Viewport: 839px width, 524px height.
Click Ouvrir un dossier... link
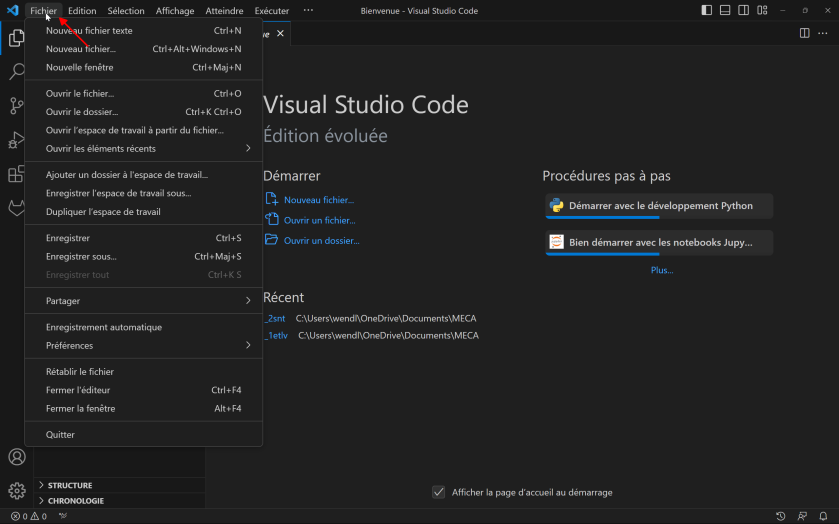[x=322, y=240]
